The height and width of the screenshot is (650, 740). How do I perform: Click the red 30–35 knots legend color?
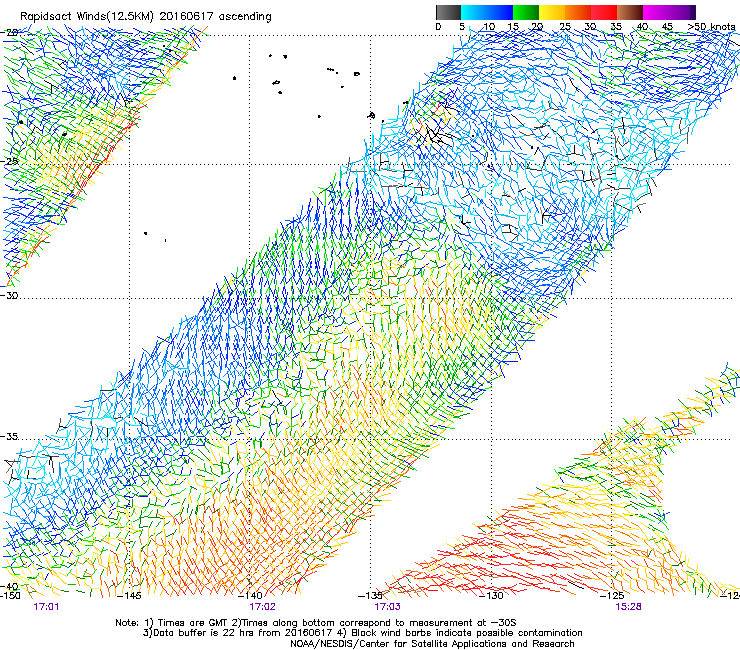tap(604, 12)
